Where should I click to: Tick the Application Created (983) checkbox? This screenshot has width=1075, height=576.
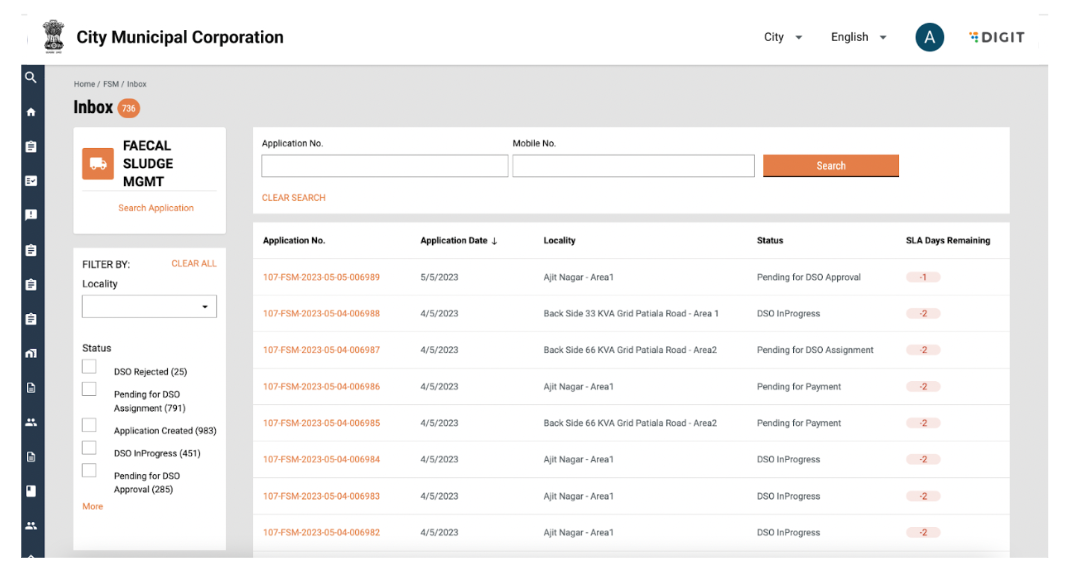[x=90, y=426]
